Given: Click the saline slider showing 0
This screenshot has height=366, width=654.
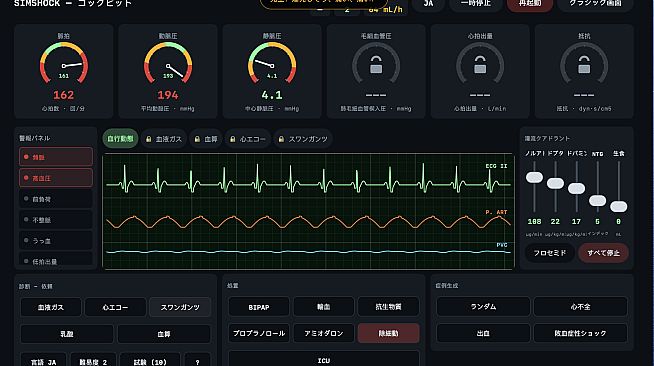Looking at the screenshot, I should coord(619,206).
